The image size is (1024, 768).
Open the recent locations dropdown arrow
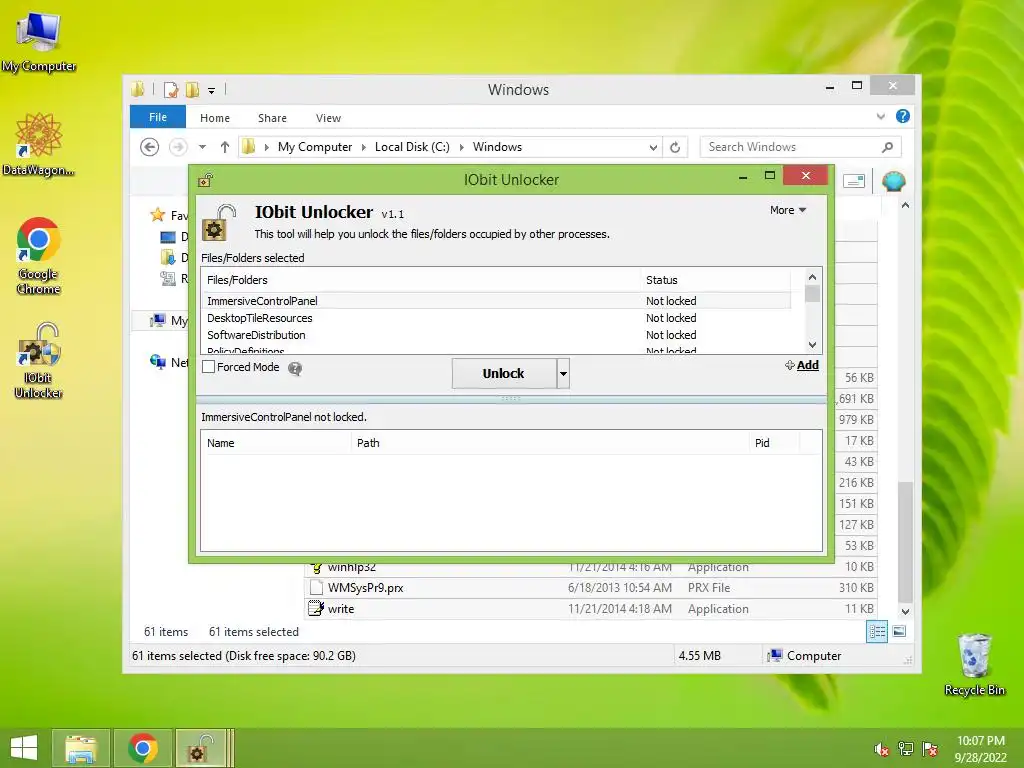pyautogui.click(x=202, y=147)
